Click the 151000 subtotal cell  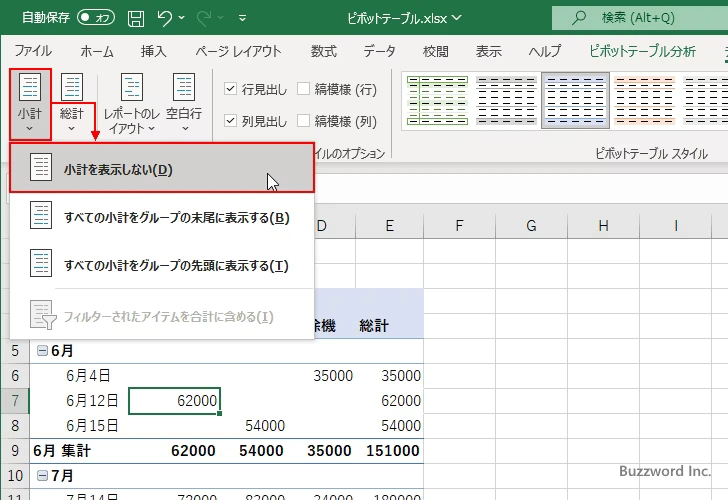(x=392, y=451)
